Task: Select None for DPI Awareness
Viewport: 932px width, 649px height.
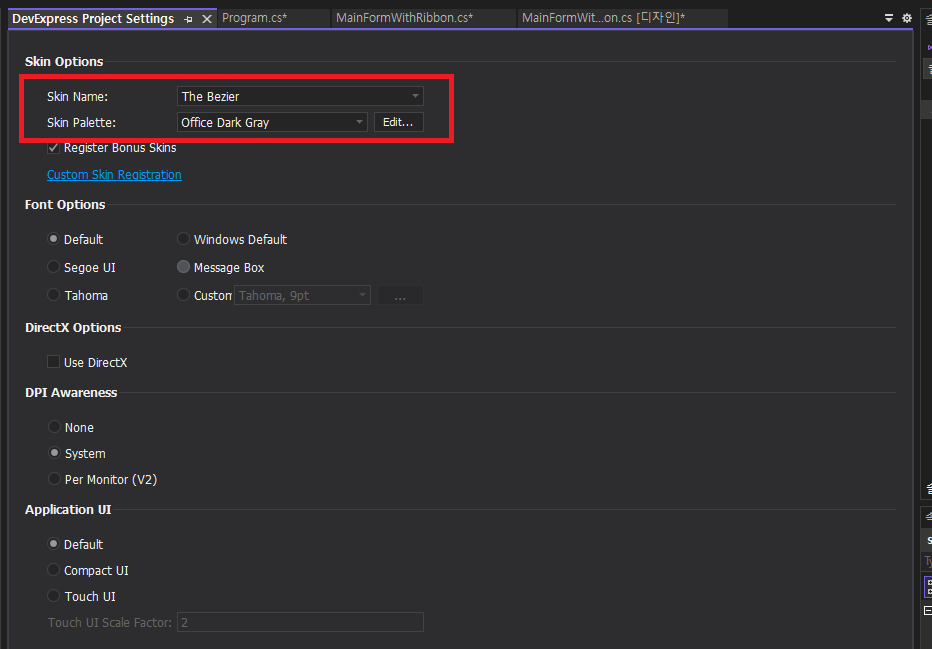Action: tap(54, 427)
